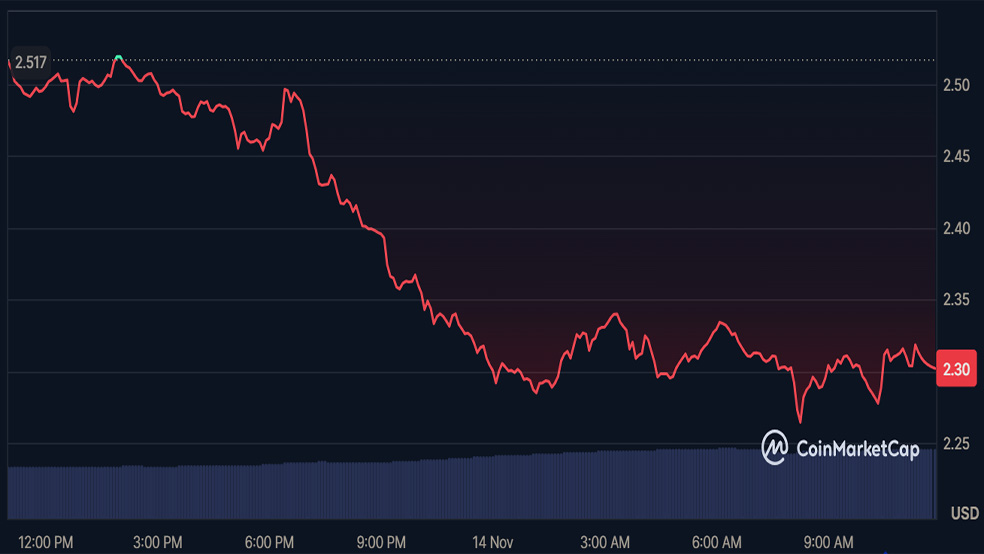Image resolution: width=984 pixels, height=554 pixels.
Task: Select the 3:00 AM time axis label
Action: (605, 542)
